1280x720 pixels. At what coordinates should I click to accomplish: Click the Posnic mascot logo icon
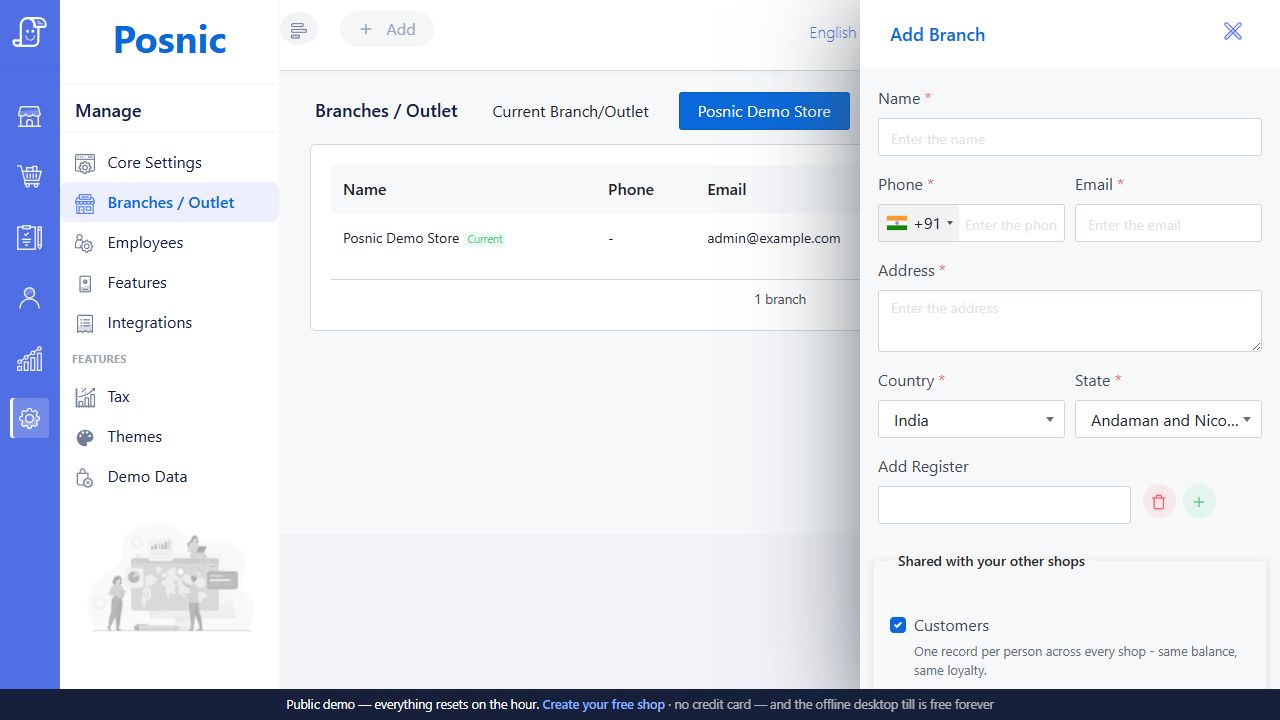coord(29,32)
